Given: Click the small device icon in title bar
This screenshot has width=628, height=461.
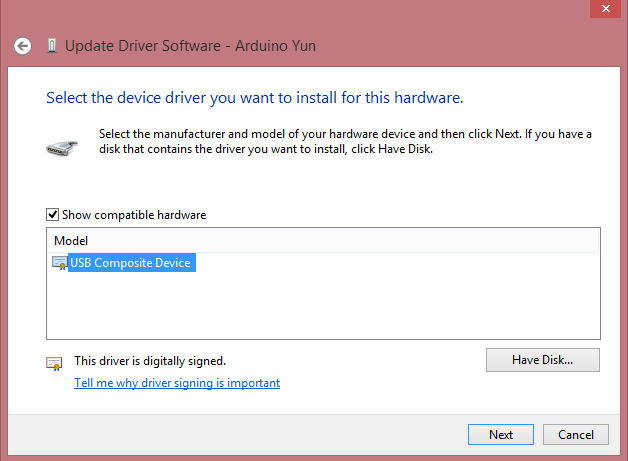Looking at the screenshot, I should (51, 46).
